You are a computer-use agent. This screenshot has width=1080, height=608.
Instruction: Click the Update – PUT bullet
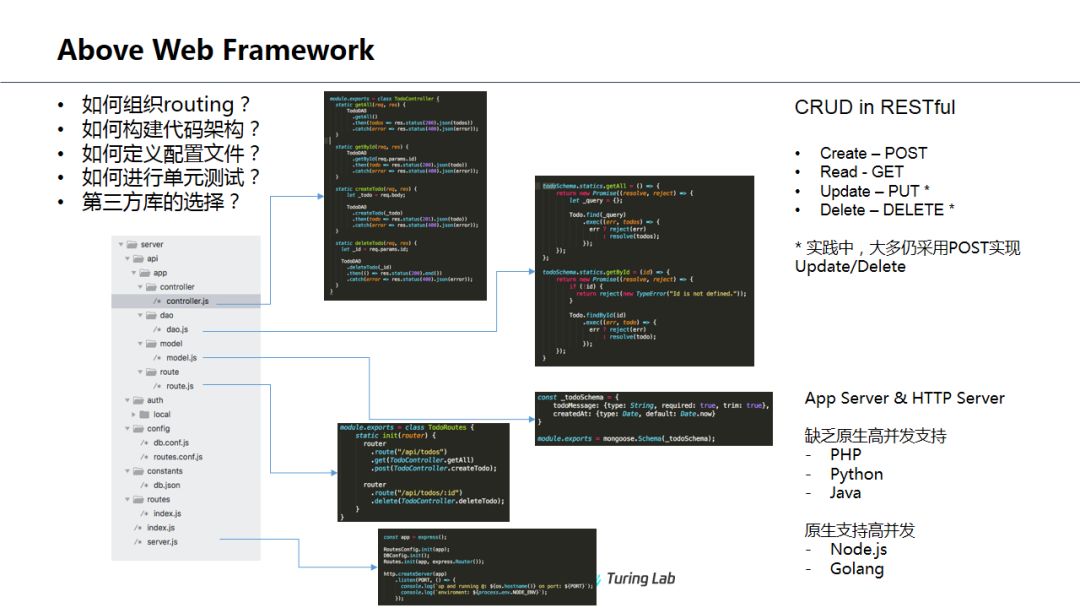[875, 191]
